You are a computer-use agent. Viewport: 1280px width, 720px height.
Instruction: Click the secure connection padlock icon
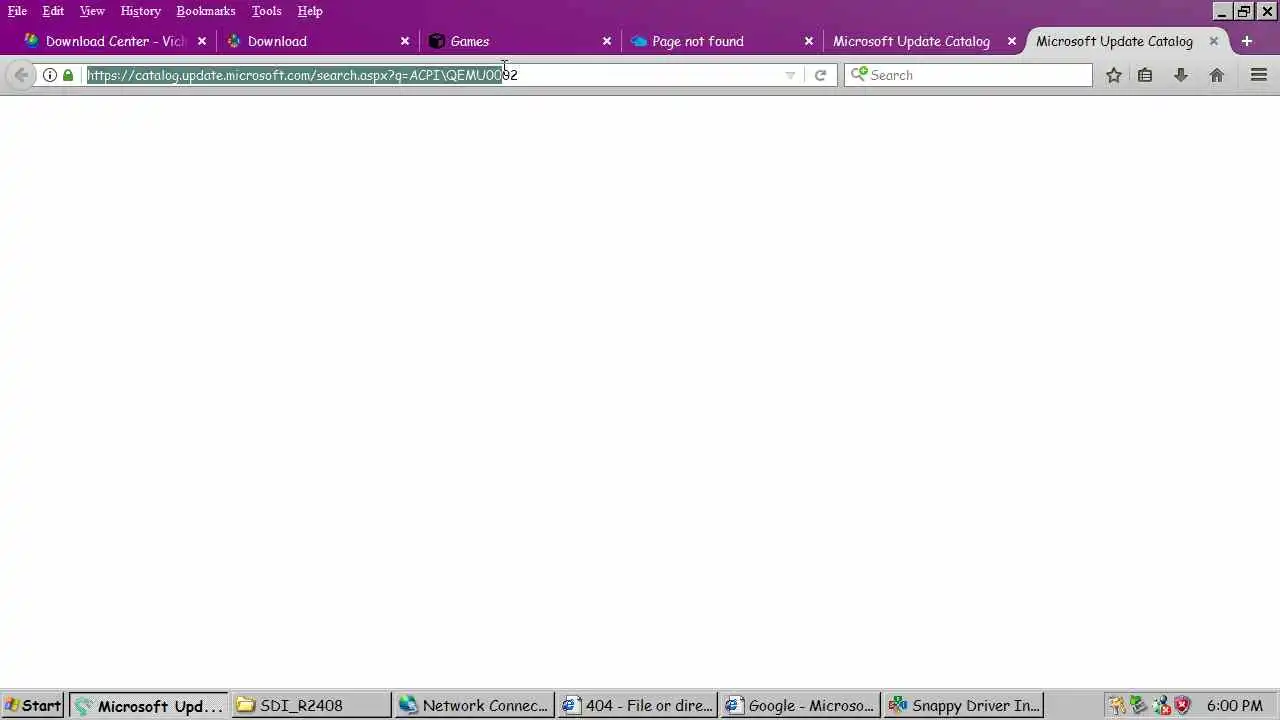click(x=68, y=75)
